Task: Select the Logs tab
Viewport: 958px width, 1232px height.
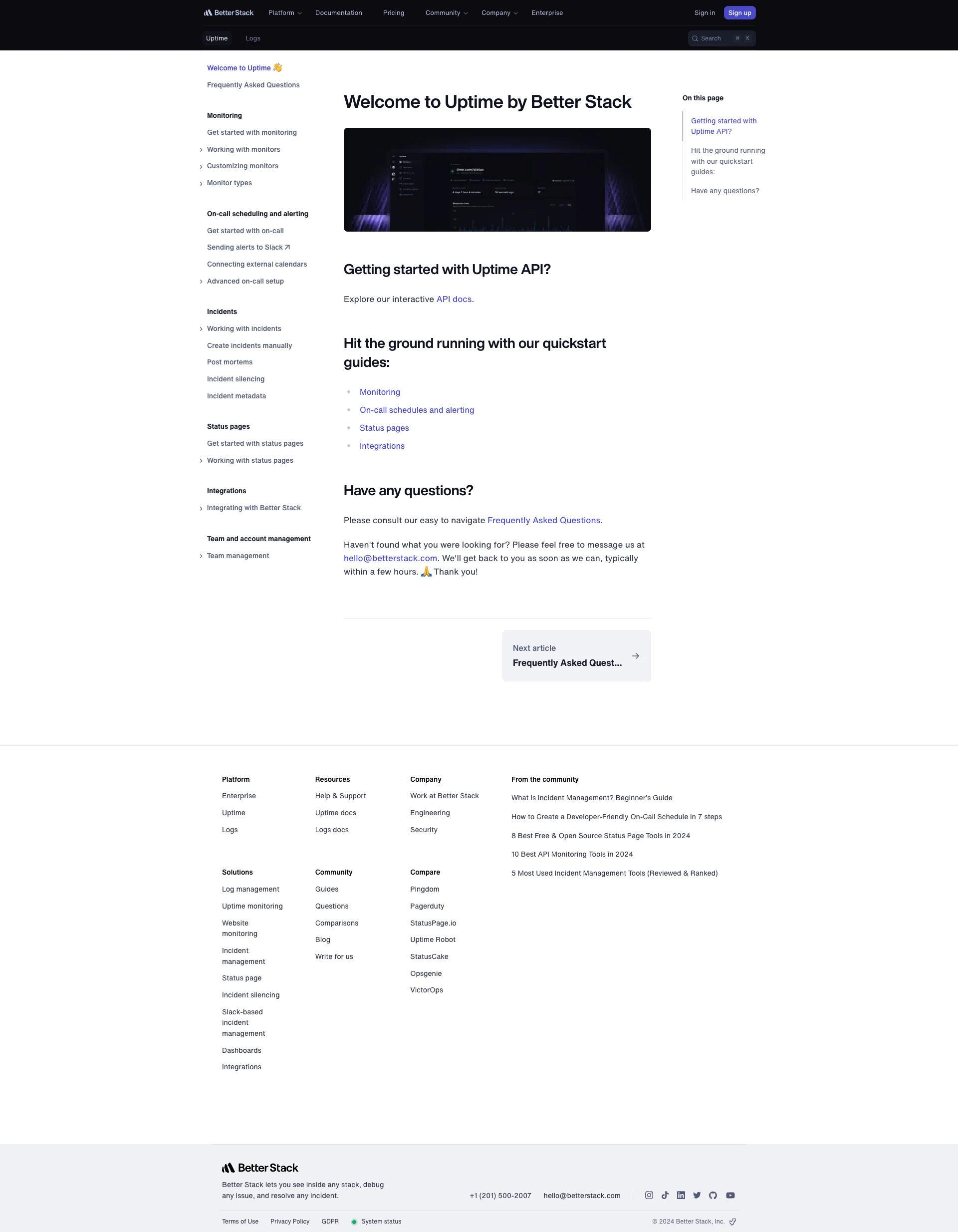Action: (x=253, y=39)
